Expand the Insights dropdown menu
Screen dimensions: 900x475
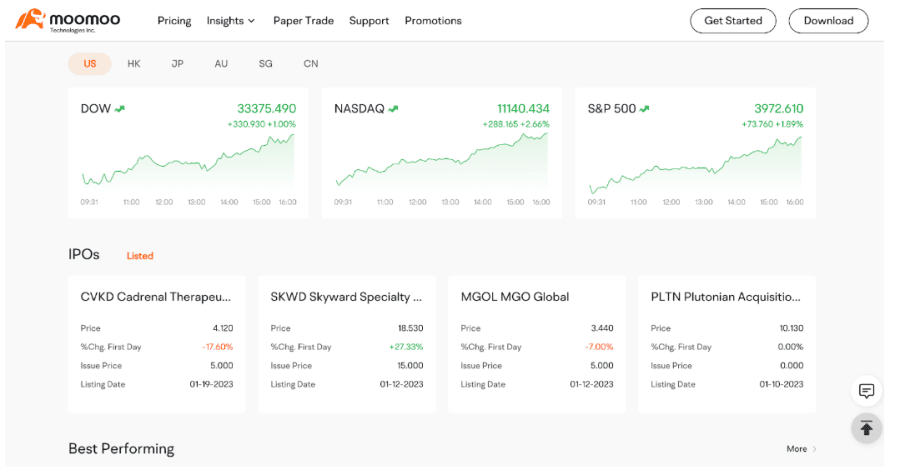tap(231, 21)
